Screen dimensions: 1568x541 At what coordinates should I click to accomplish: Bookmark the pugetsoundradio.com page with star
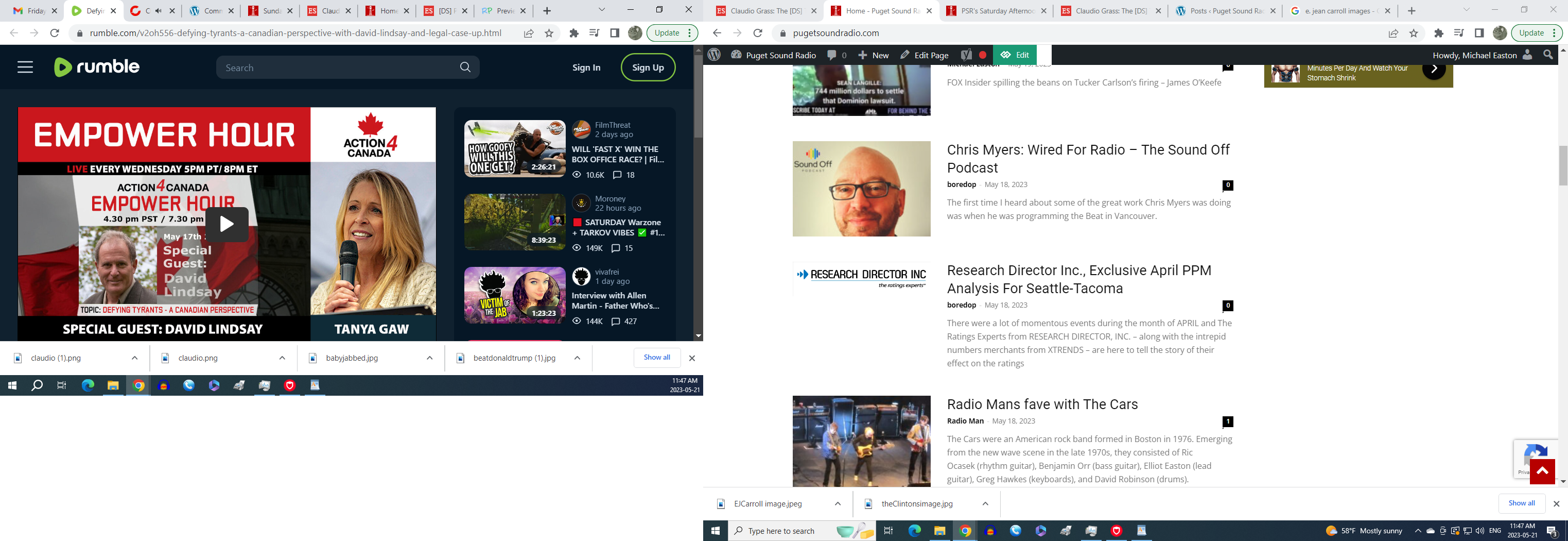(x=1414, y=33)
